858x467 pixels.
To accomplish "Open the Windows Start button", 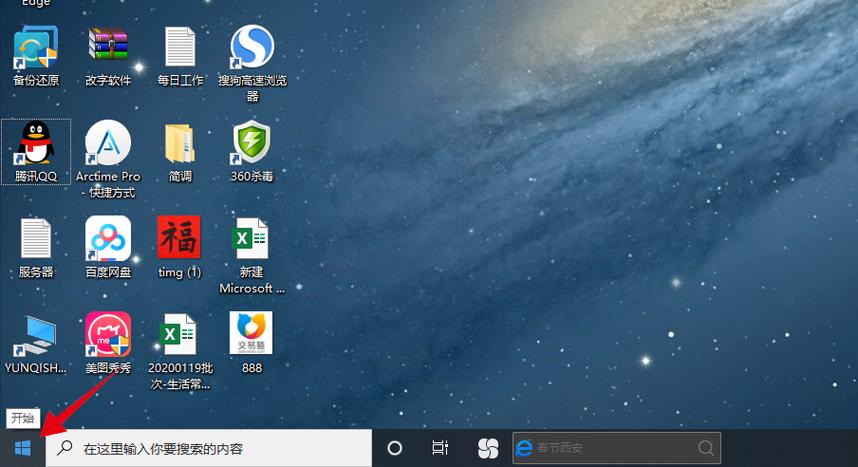I will pyautogui.click(x=22, y=448).
